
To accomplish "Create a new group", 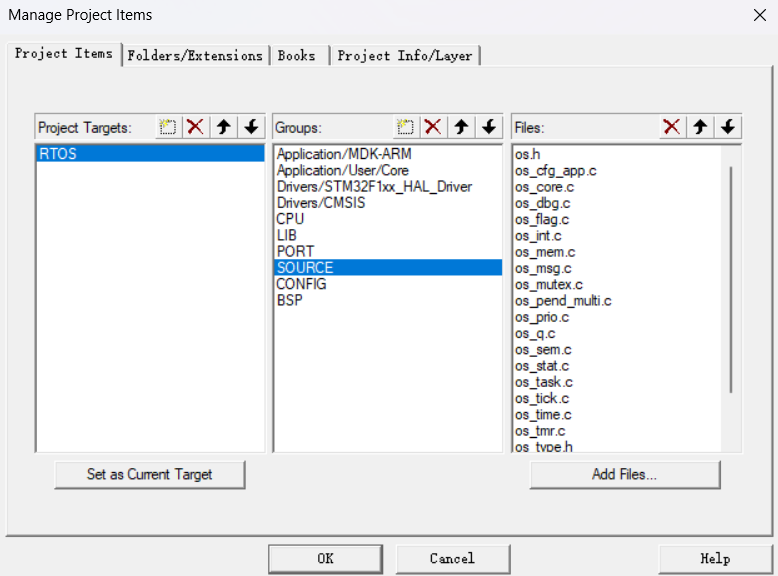I will click(x=405, y=127).
